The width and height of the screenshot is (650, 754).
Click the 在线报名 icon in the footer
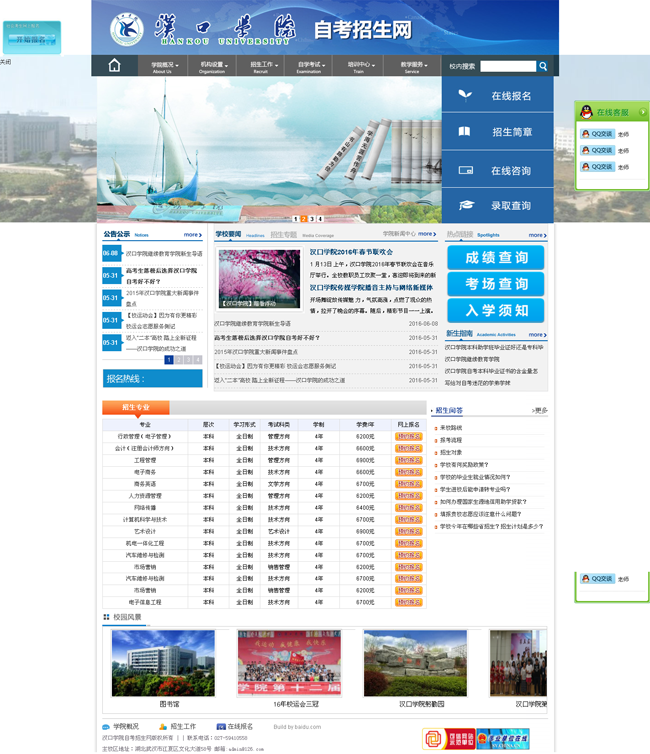pos(221,727)
